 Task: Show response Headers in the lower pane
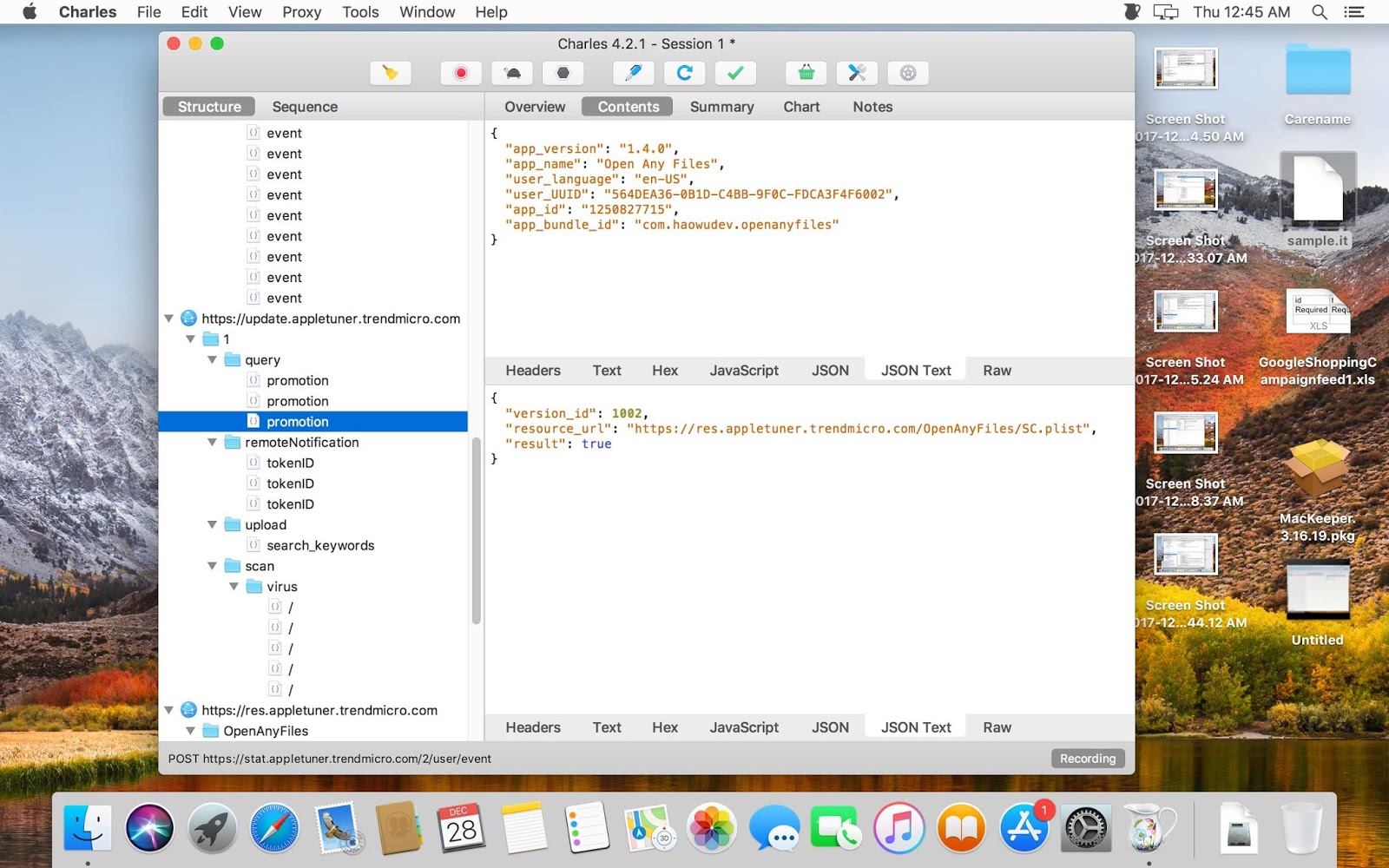(533, 727)
